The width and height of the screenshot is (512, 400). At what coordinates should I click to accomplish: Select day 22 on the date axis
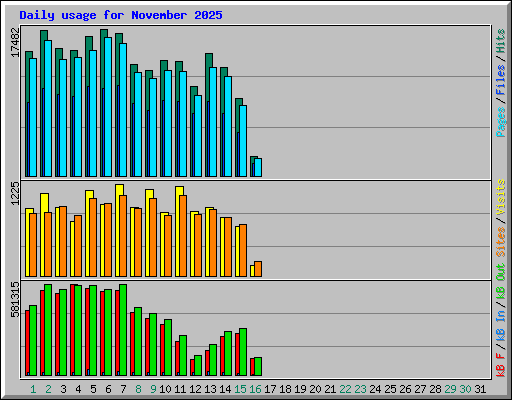tap(345, 389)
